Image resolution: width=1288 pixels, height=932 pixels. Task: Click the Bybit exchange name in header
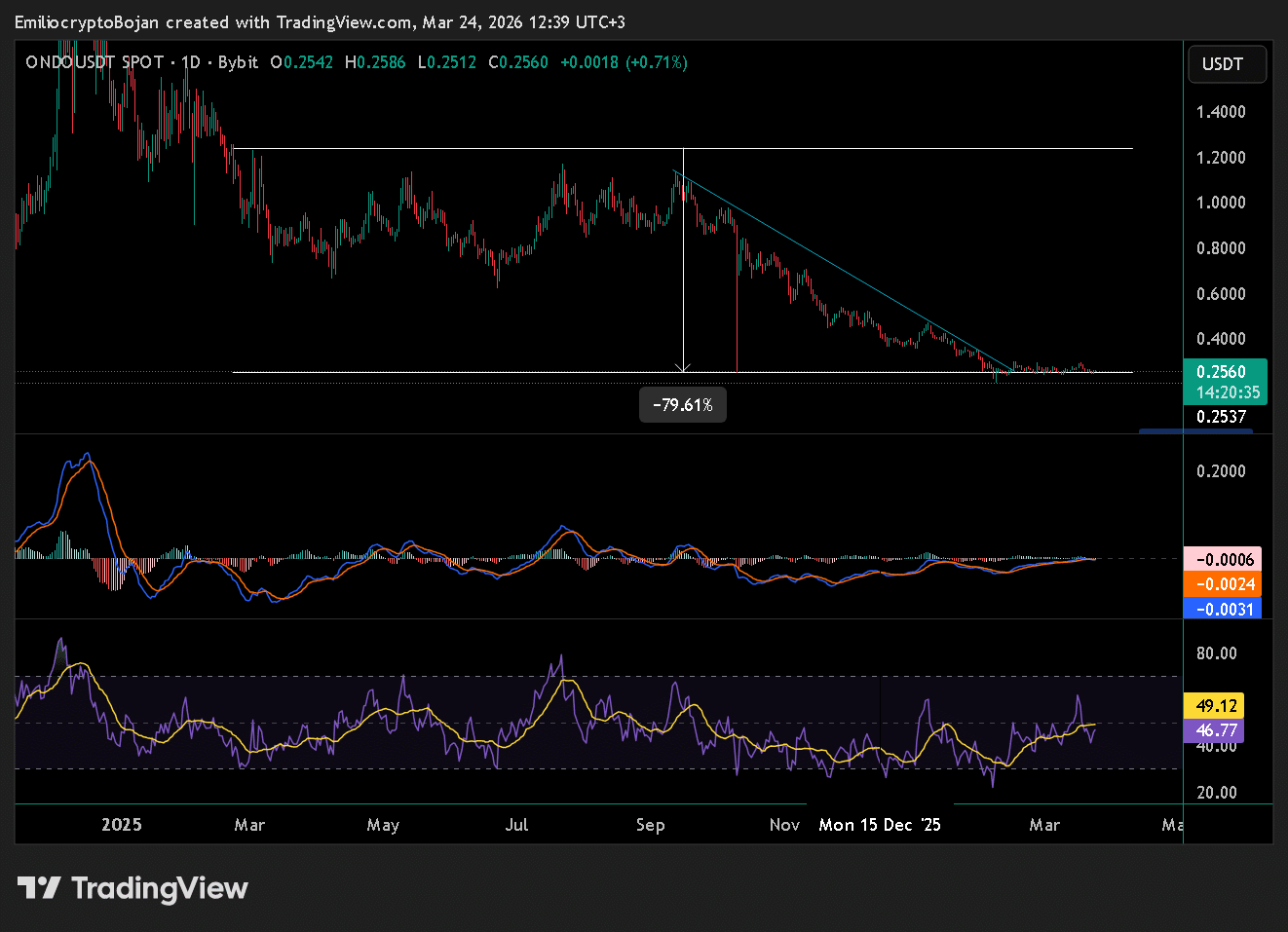click(x=238, y=62)
